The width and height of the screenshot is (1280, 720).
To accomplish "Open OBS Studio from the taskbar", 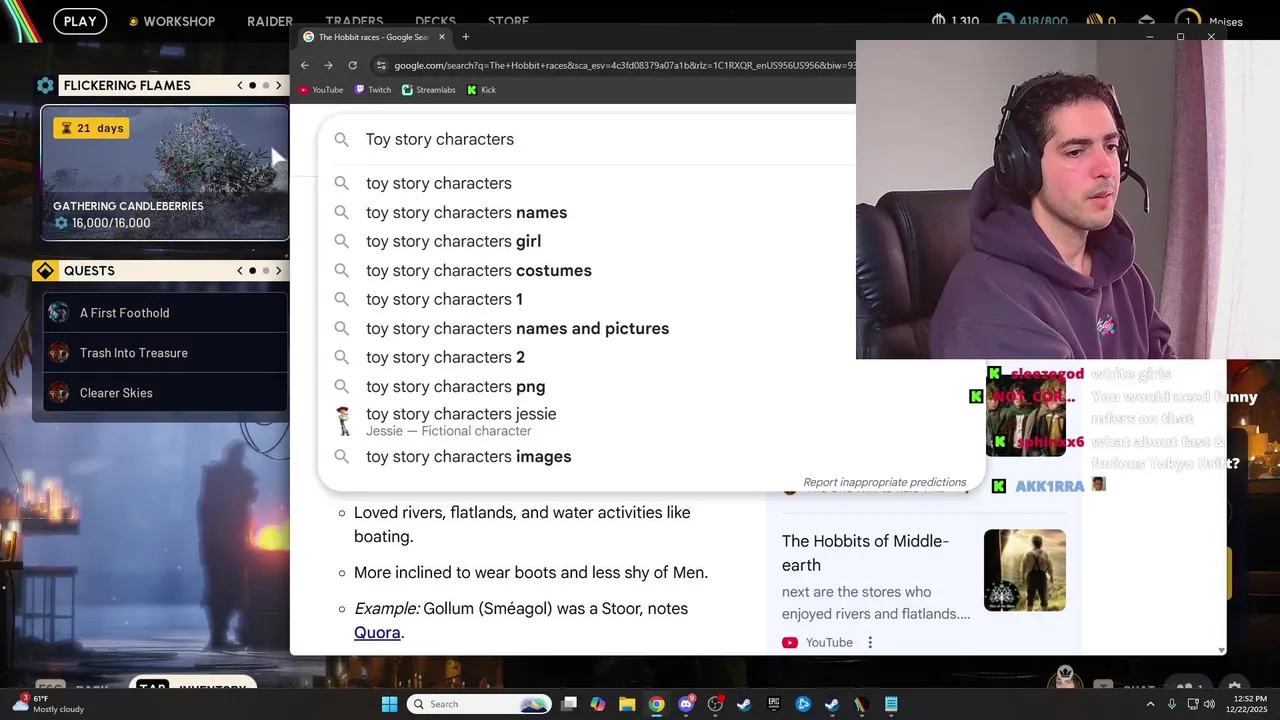I will 715,704.
